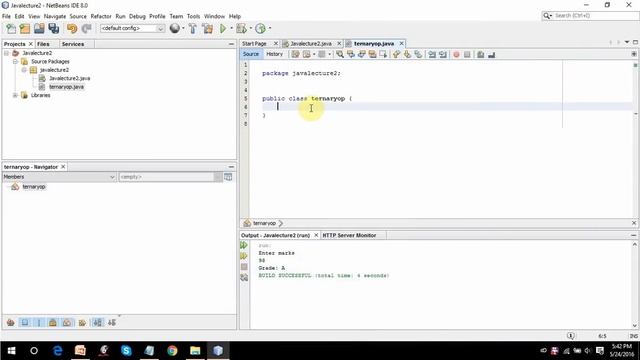Viewport: 640px width, 360px height.
Task: Click the IDE search field
Action: [590, 16]
